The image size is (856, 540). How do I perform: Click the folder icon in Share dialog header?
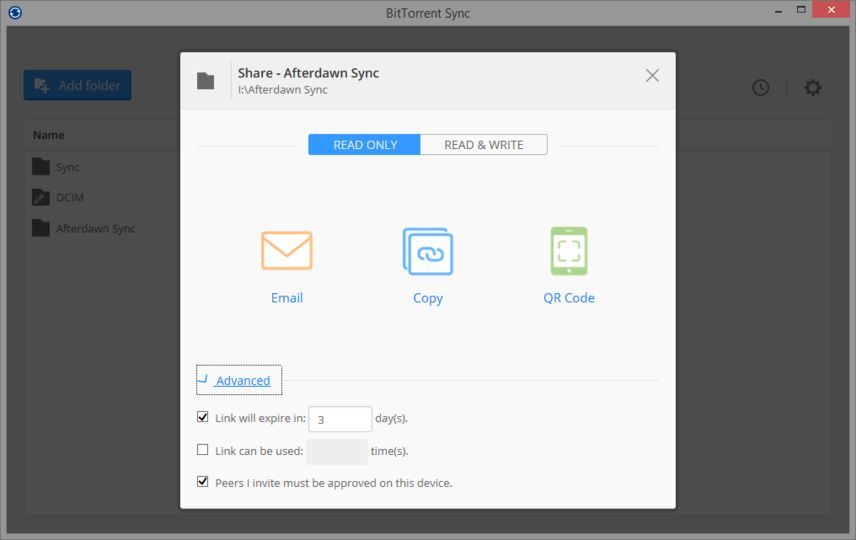(x=205, y=81)
